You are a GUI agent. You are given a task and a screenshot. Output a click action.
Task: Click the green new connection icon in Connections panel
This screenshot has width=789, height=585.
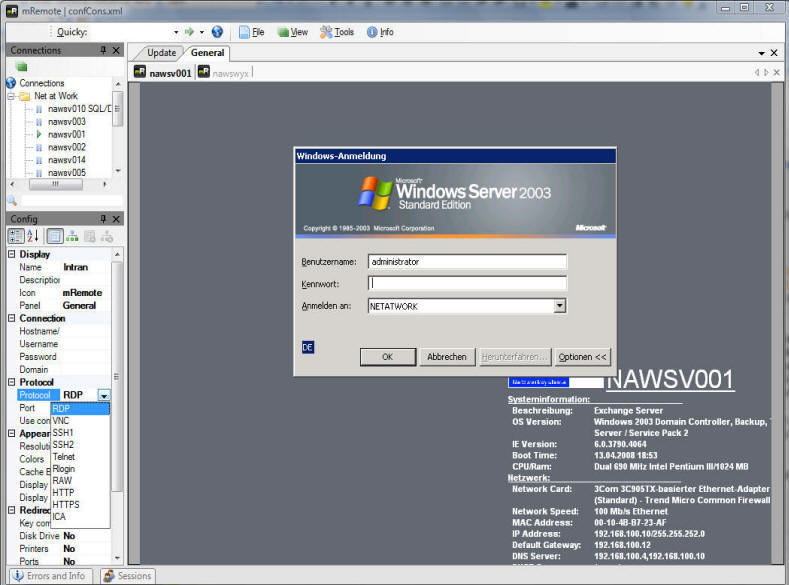click(21, 66)
